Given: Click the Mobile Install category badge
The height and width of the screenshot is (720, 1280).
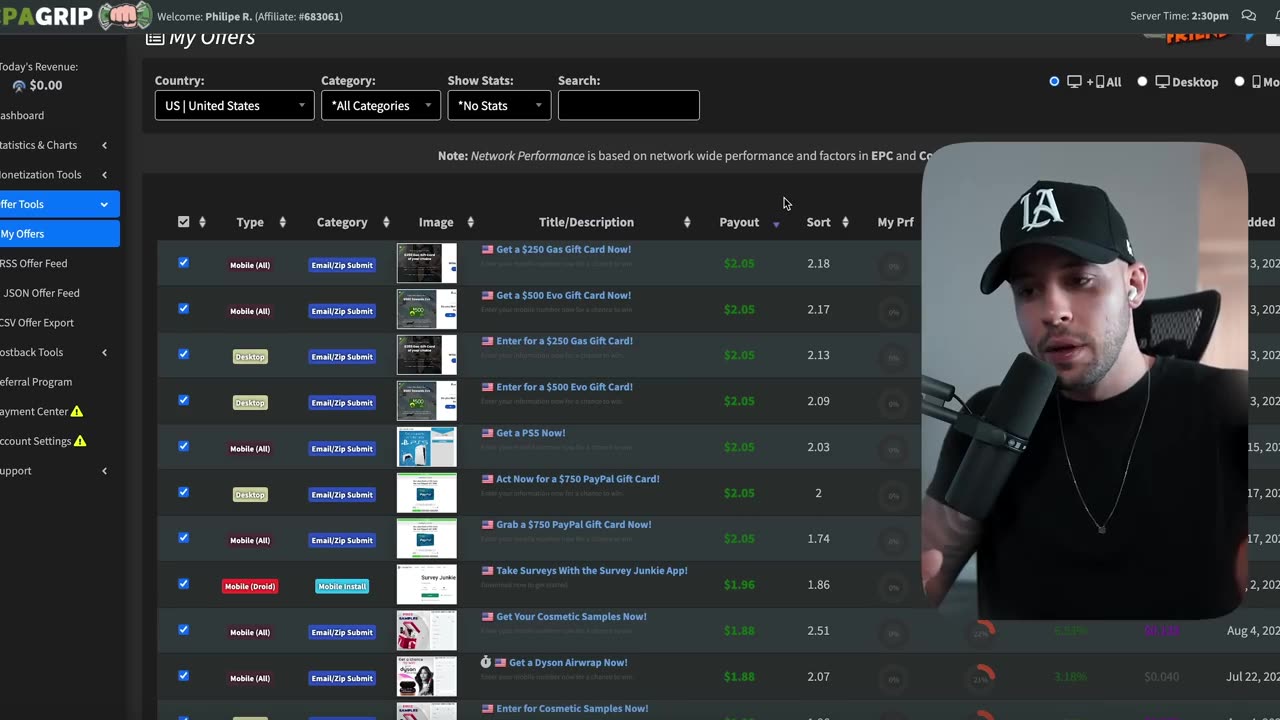Looking at the screenshot, I should pyautogui.click(x=342, y=586).
